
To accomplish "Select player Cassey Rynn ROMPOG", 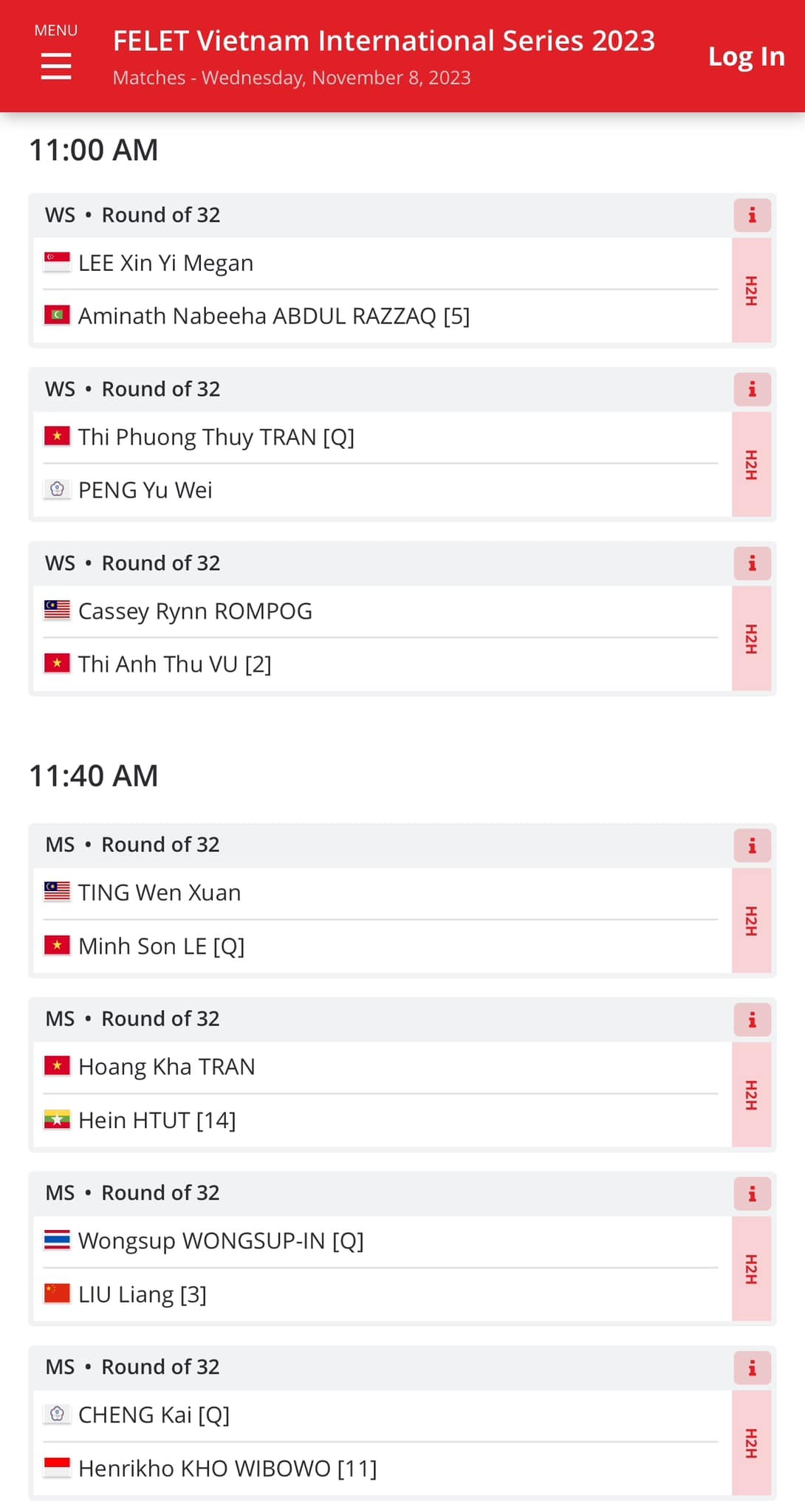I will coord(195,611).
